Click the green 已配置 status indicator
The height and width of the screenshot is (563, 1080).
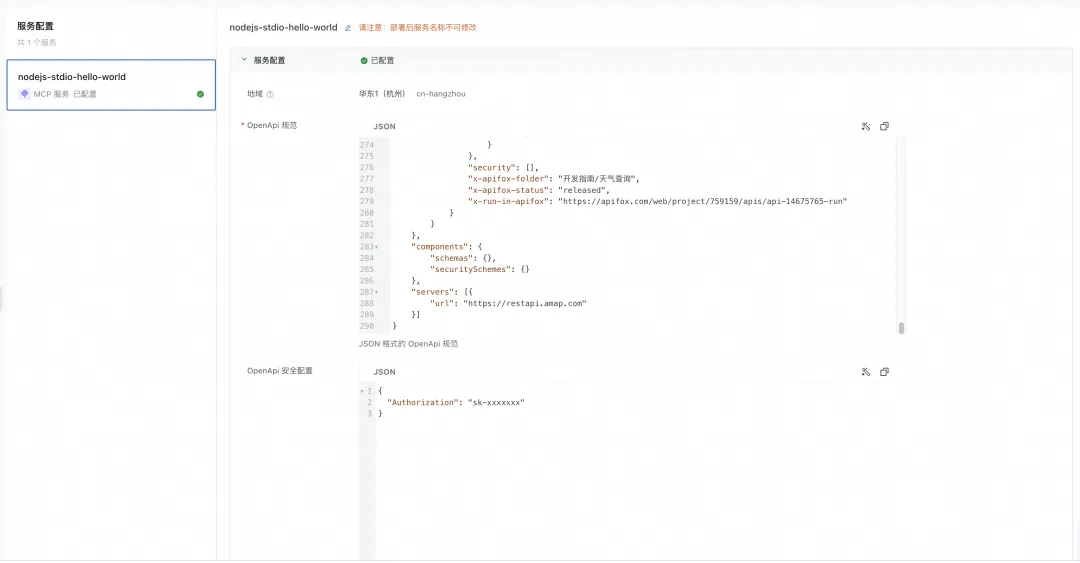coord(364,61)
